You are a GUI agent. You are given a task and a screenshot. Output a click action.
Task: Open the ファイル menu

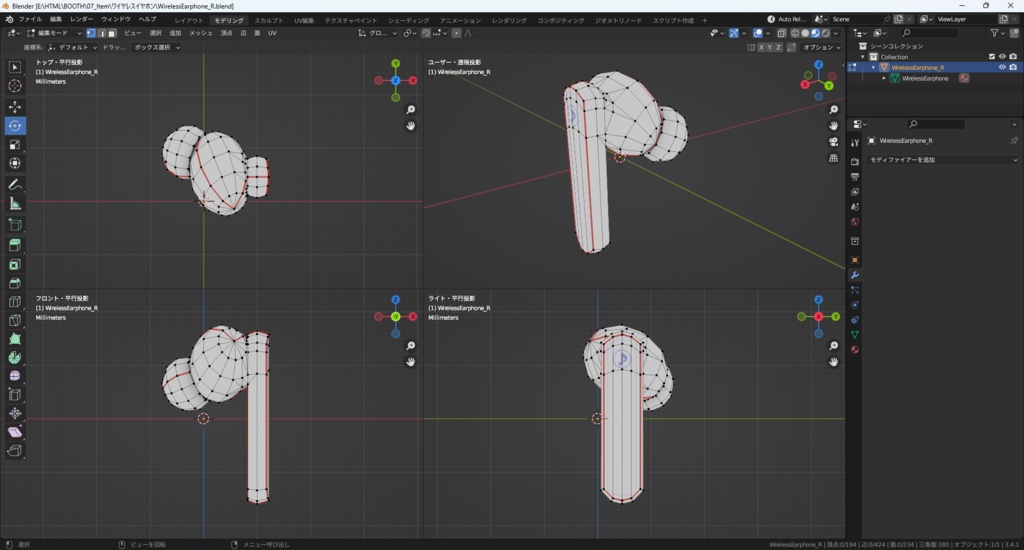coord(30,19)
